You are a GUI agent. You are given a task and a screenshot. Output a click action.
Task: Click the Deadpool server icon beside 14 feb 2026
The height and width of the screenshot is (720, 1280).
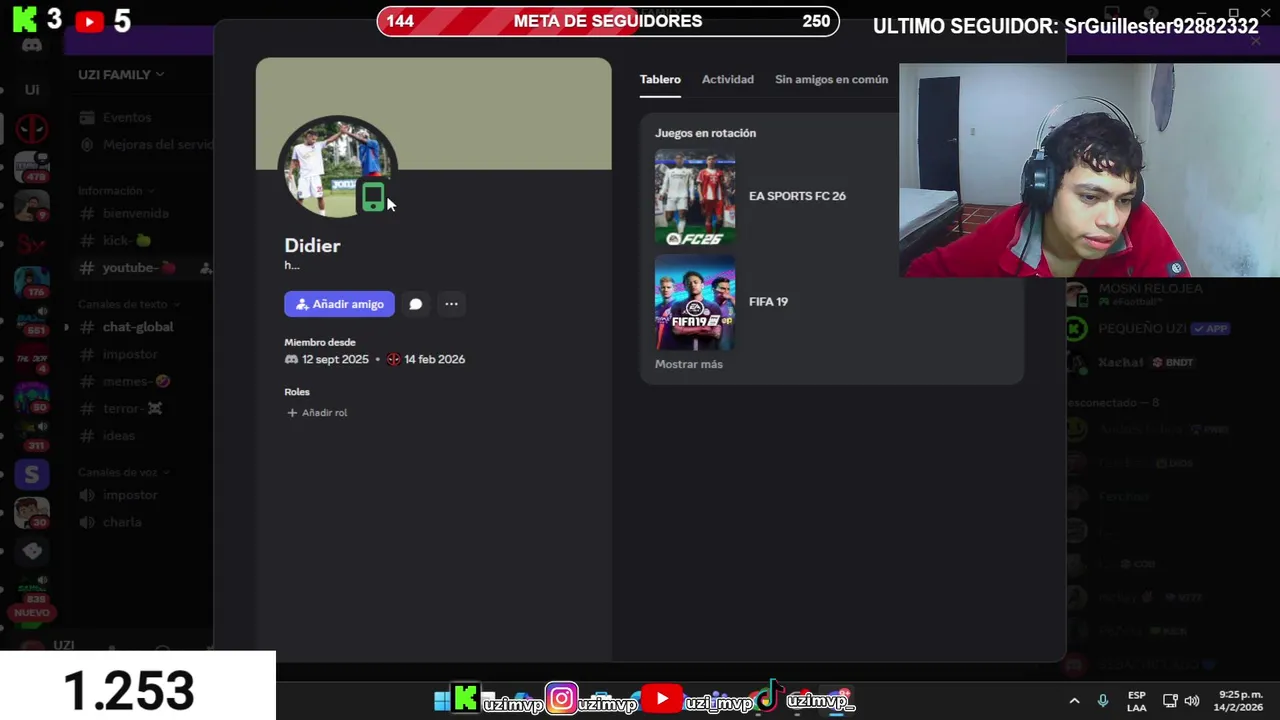click(393, 359)
